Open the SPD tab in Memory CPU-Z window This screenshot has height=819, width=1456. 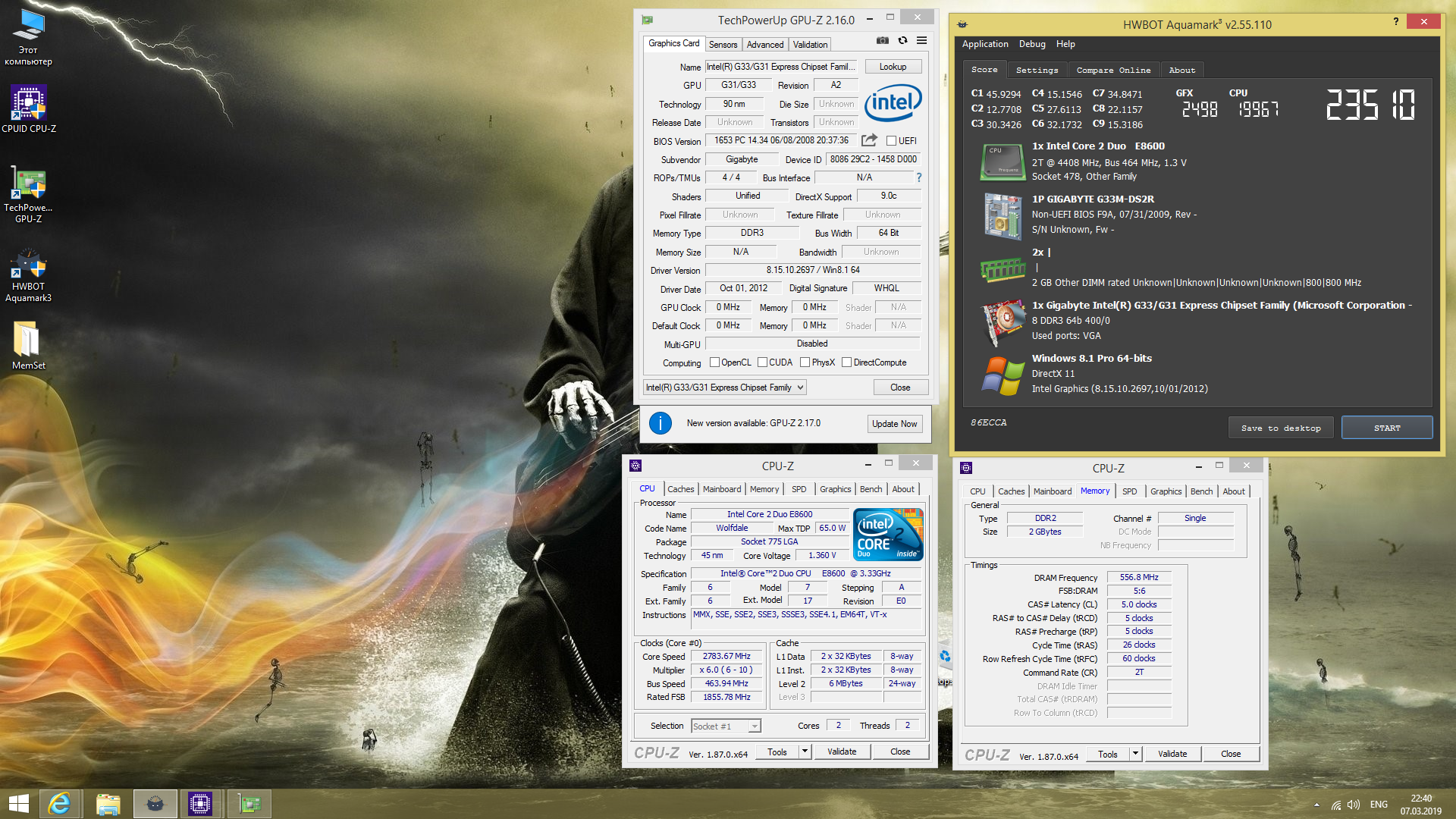pyautogui.click(x=1129, y=491)
